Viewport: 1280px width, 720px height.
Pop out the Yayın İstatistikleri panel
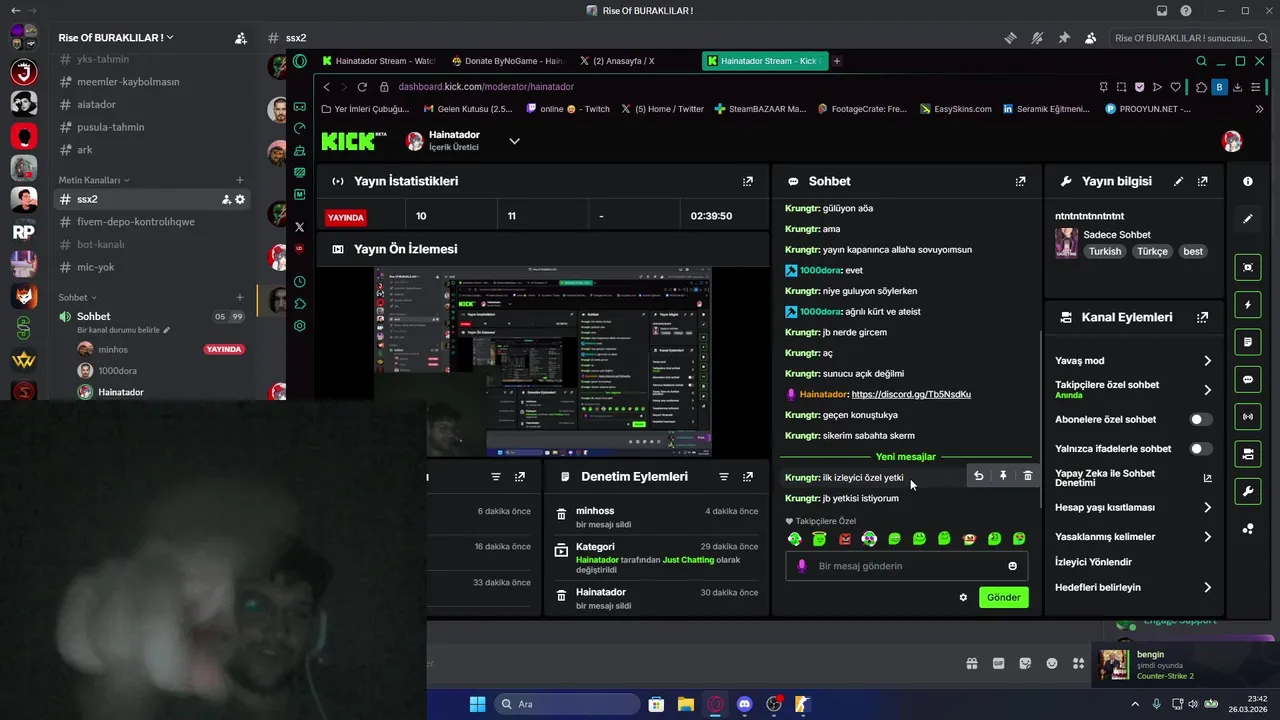click(x=747, y=182)
